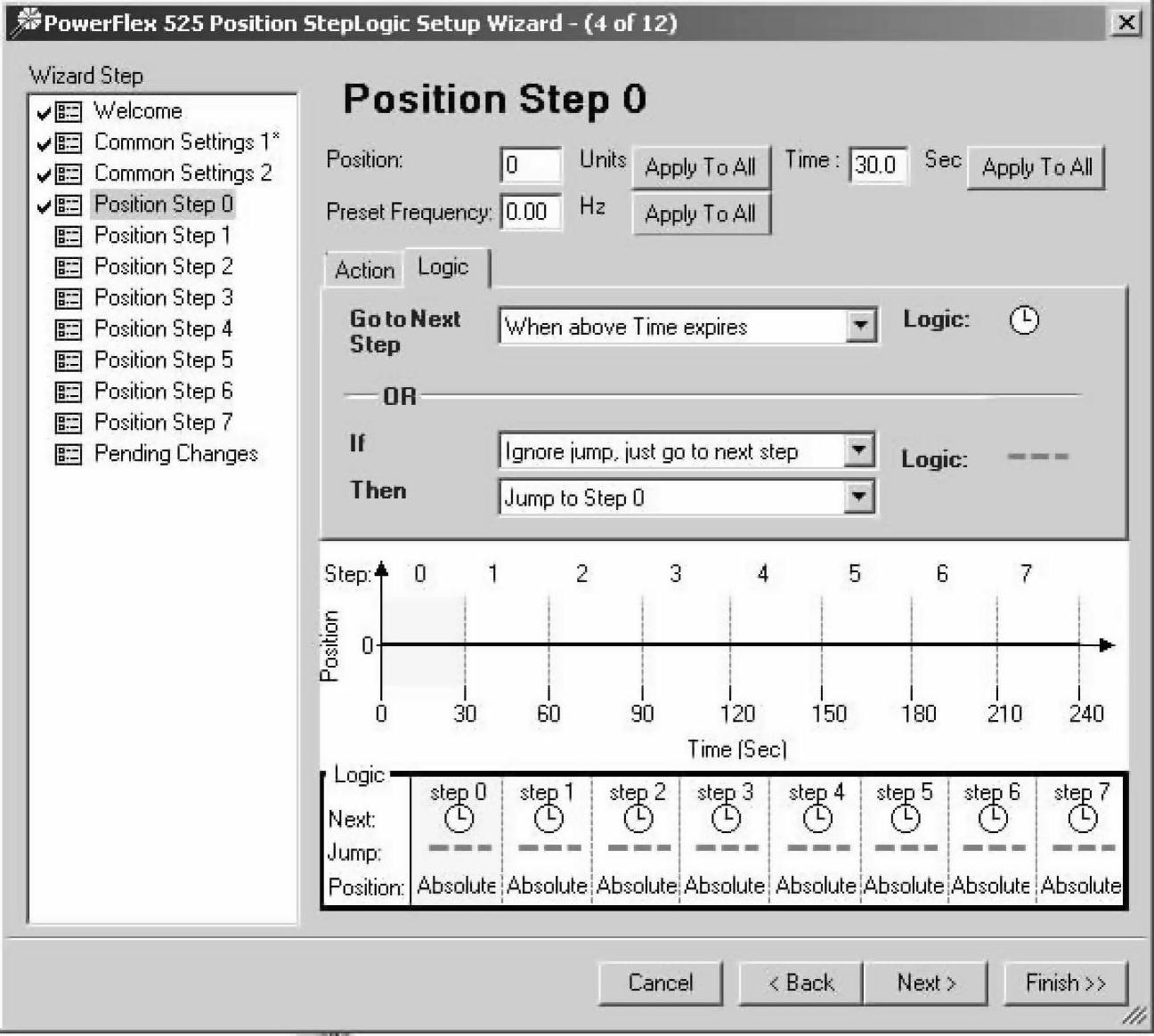The width and height of the screenshot is (1154, 1036).
Task: Click the list icon beside Position Step 7
Action: pyautogui.click(x=69, y=423)
